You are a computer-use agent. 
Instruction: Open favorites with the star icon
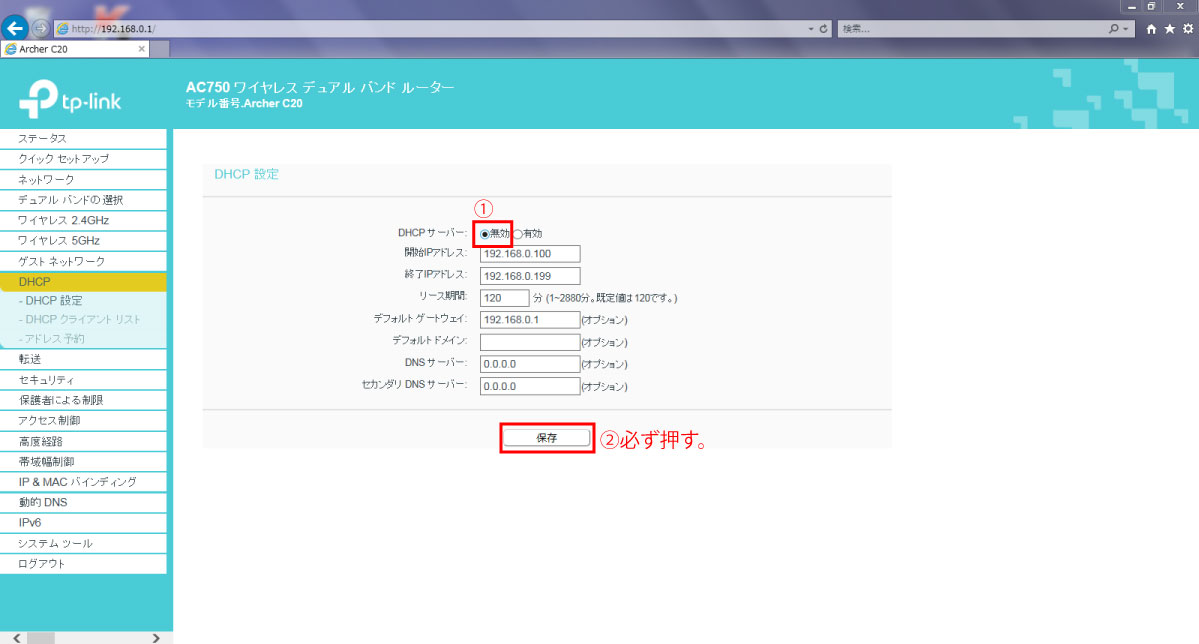1169,29
